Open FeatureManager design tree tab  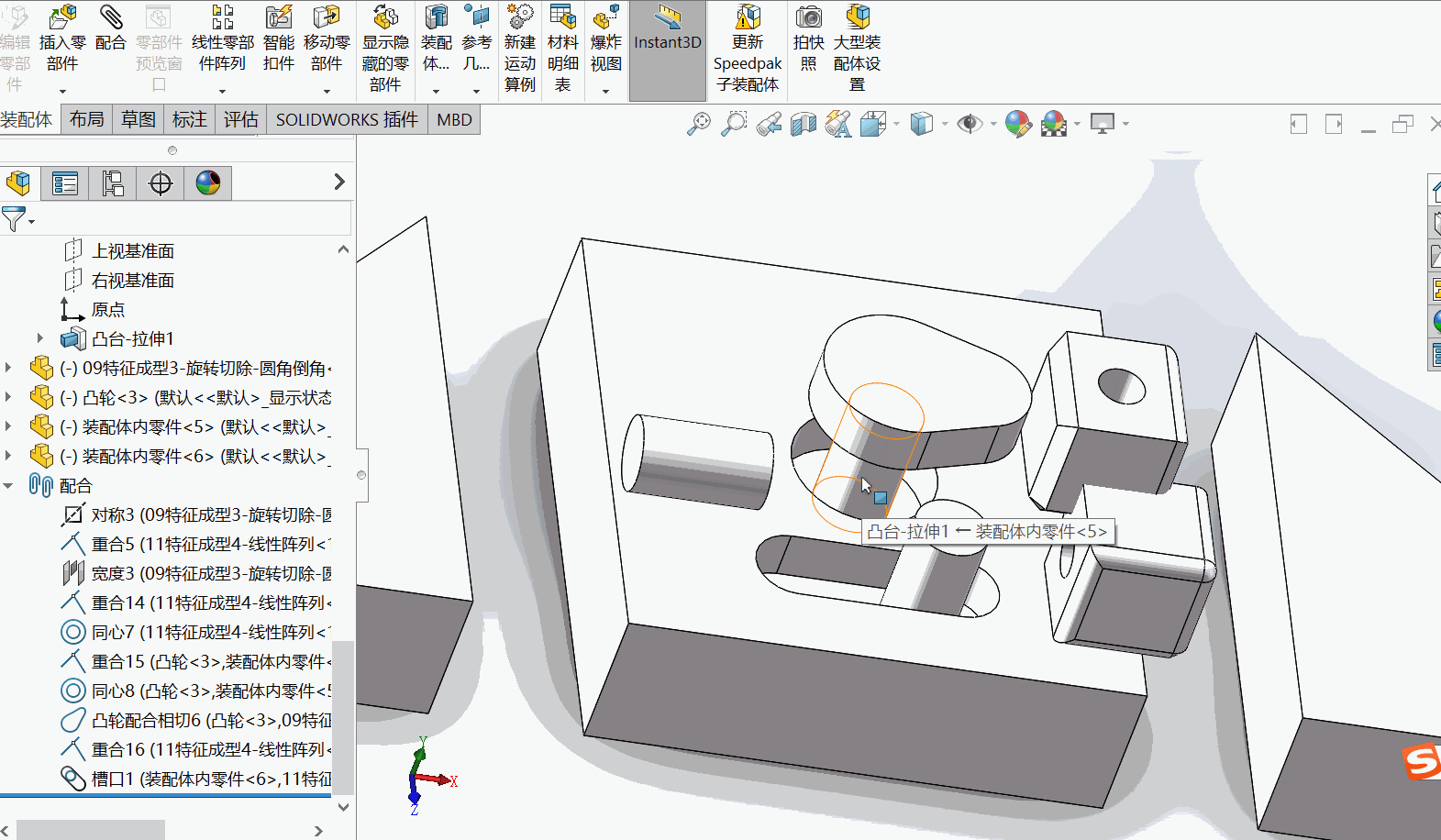[18, 183]
